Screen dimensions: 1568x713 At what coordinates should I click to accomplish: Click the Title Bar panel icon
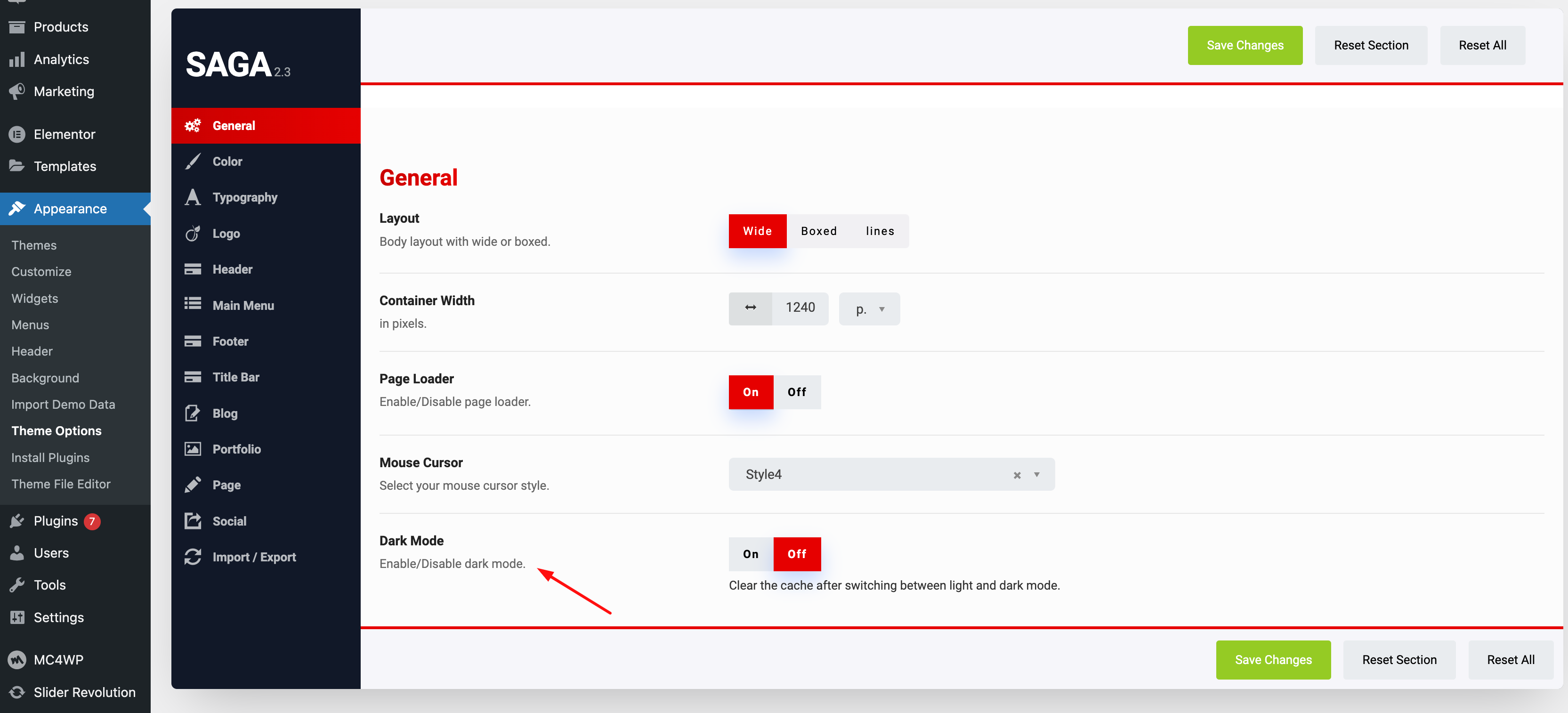[x=192, y=377]
